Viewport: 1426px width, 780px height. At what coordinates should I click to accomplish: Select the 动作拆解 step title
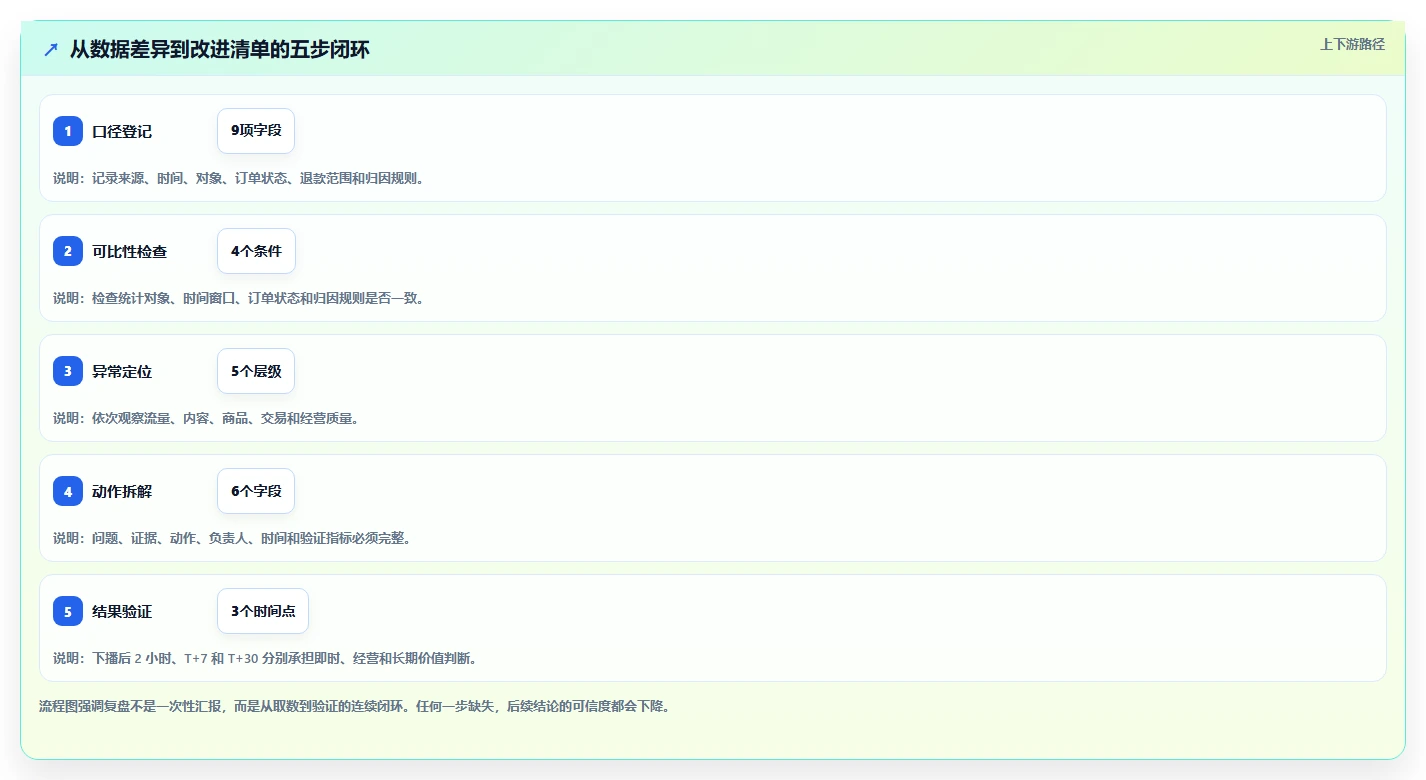[x=122, y=491]
